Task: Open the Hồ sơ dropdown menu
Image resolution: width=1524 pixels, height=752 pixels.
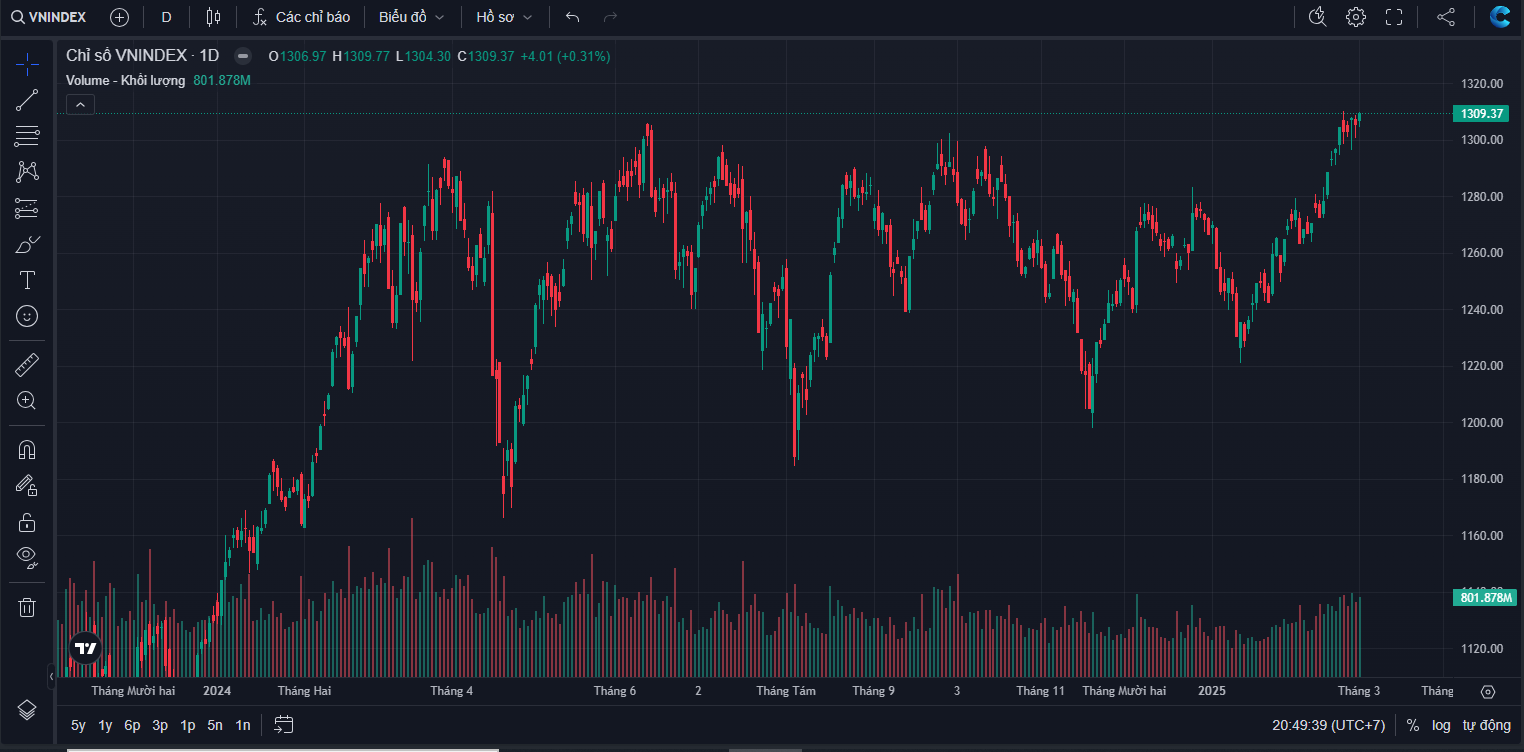Action: tap(504, 17)
